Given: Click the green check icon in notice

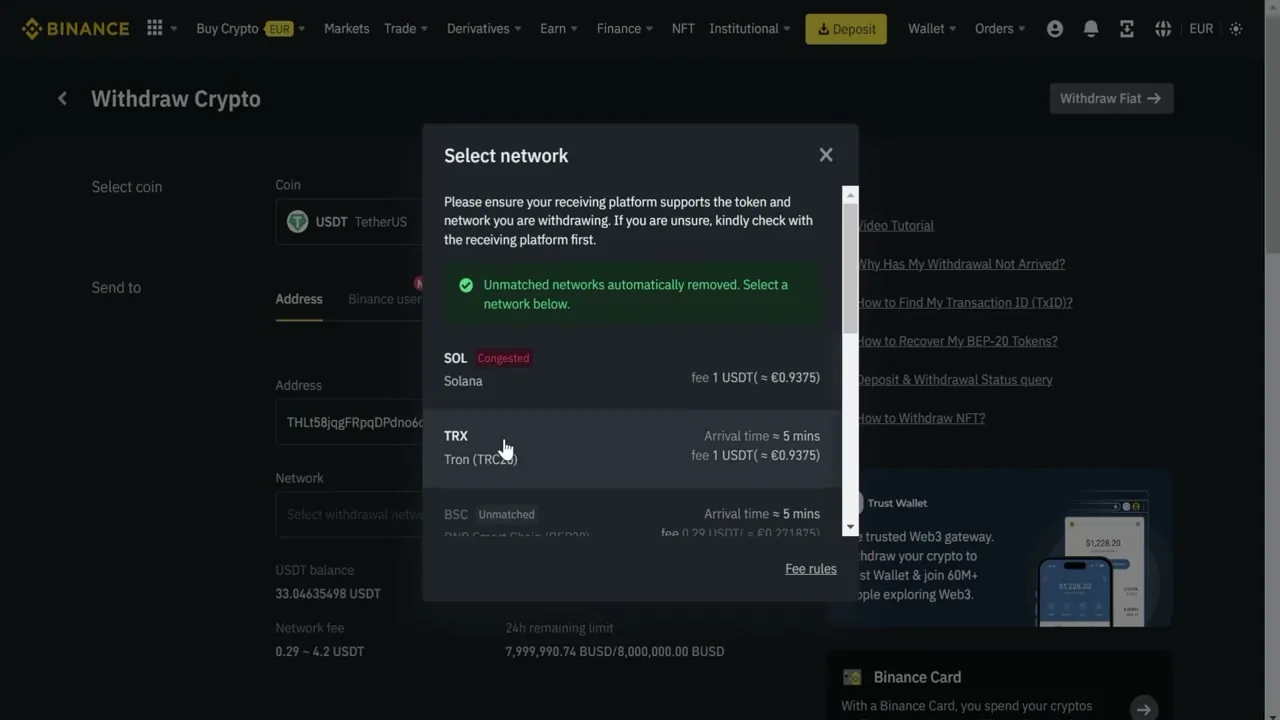Looking at the screenshot, I should [x=466, y=285].
